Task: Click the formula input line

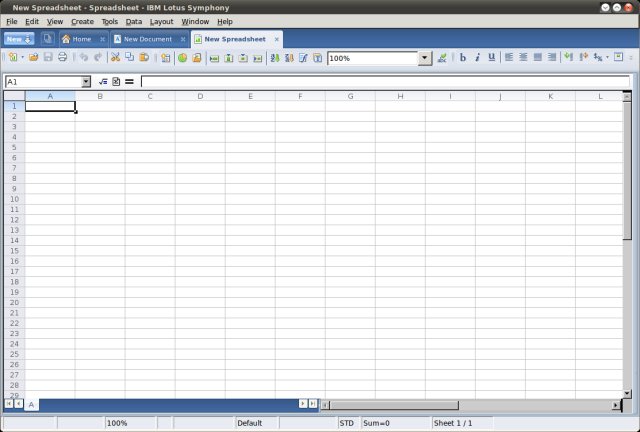Action: coord(384,81)
